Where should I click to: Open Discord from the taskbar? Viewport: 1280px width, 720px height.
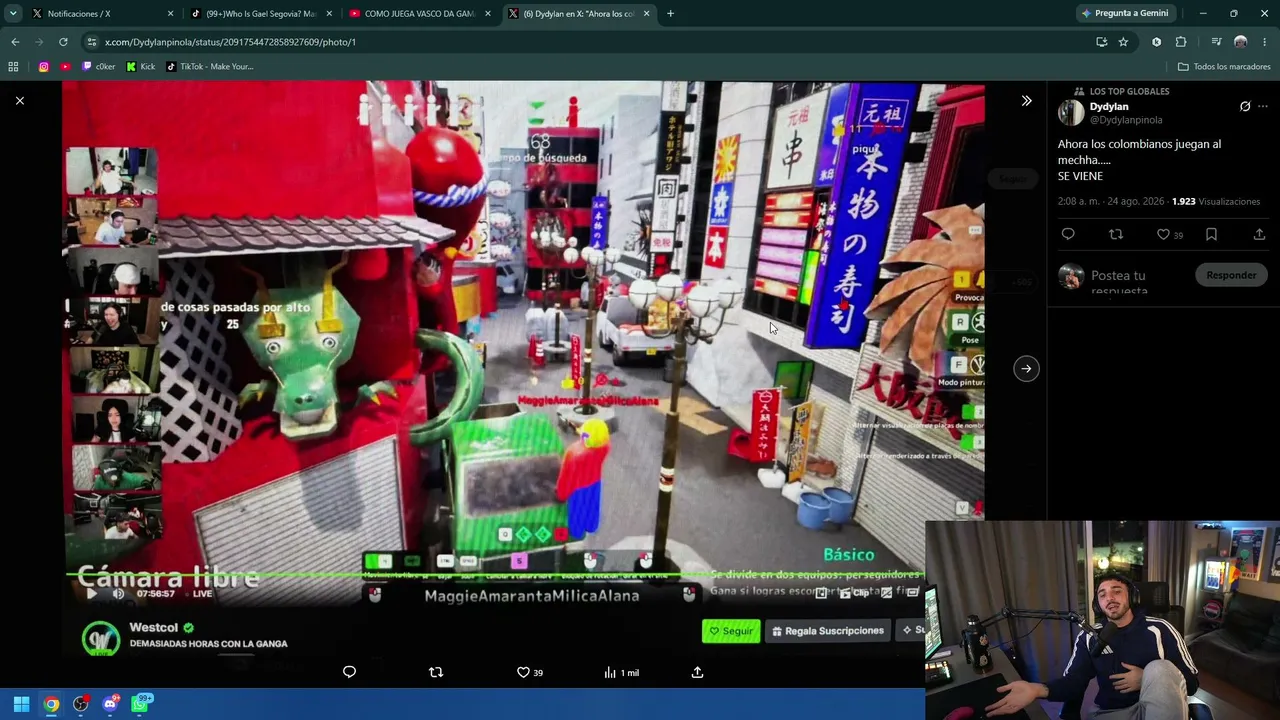coord(110,705)
